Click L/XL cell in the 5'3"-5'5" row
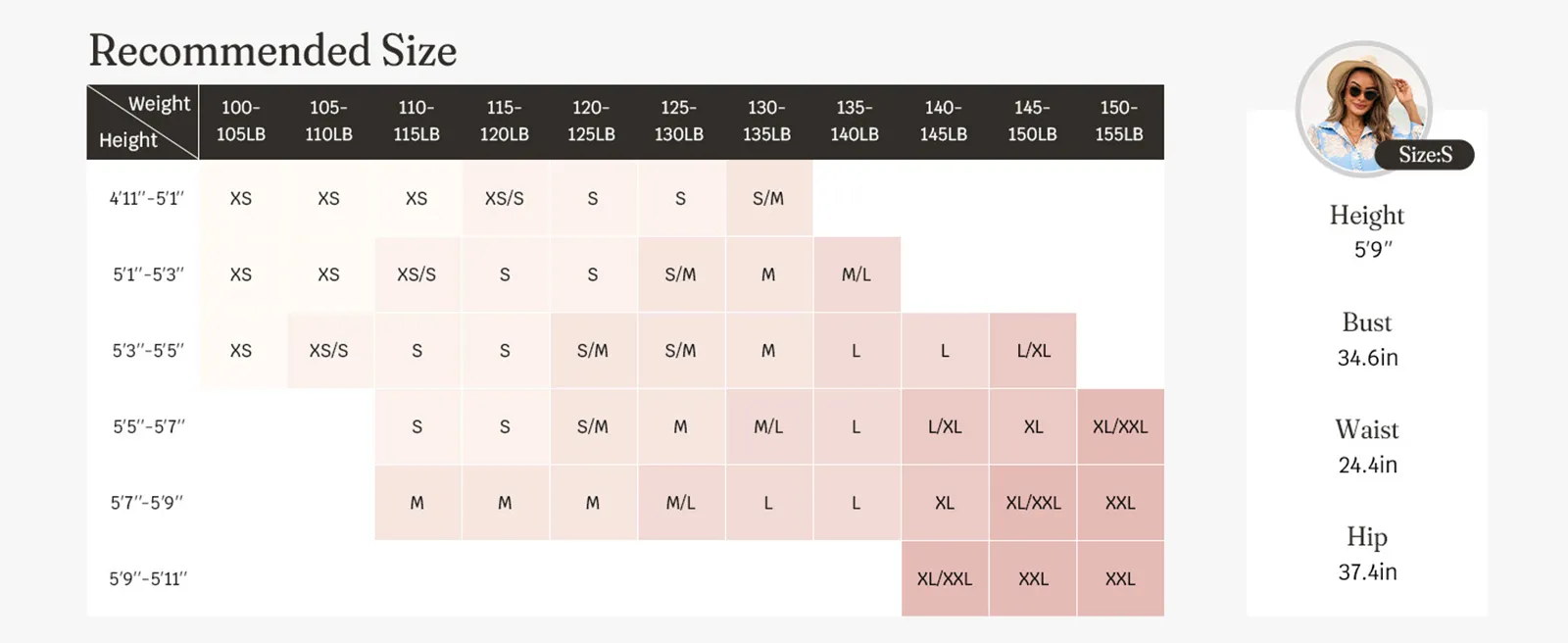1568x643 pixels. pos(1033,350)
